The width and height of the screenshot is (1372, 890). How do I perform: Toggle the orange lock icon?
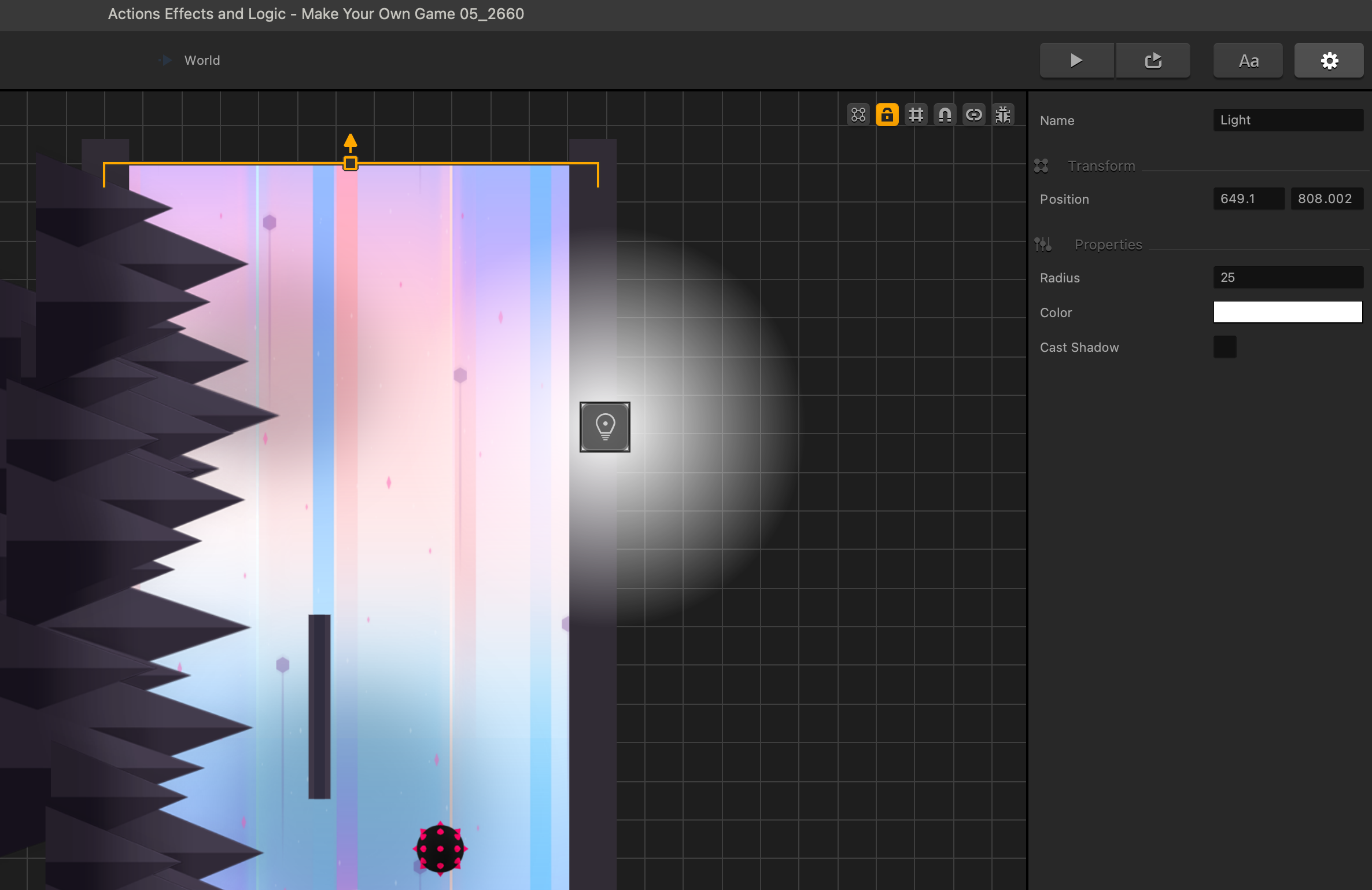pos(887,115)
